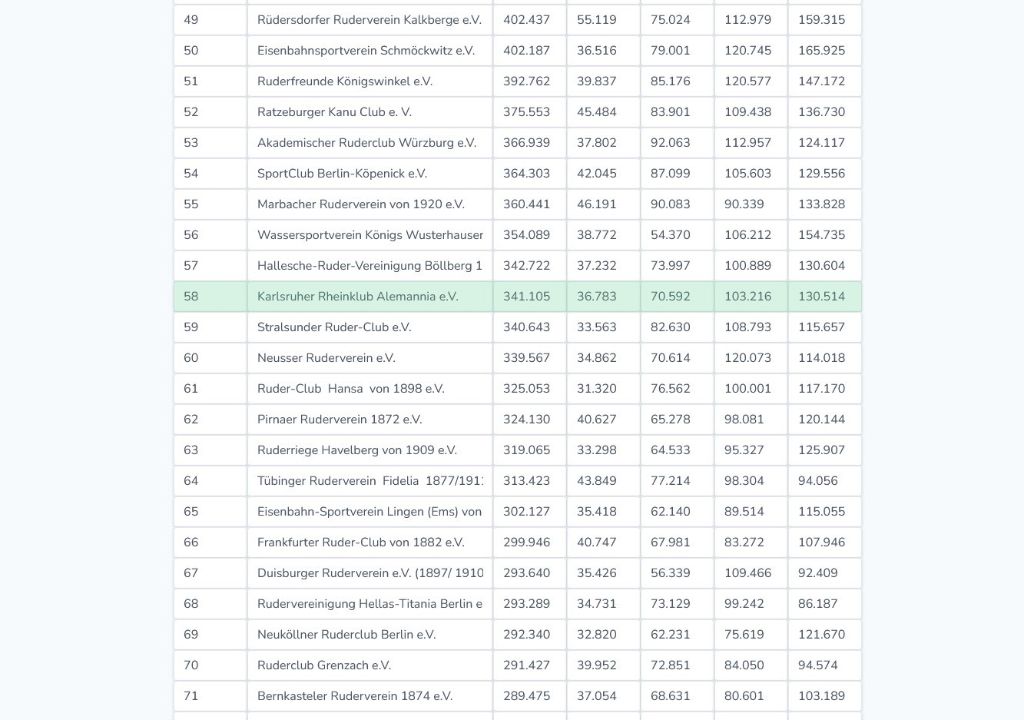This screenshot has width=1024, height=720.
Task: Select Eisenbahnsportverein Schmöckwitz e.V. cell
Action: click(x=366, y=50)
